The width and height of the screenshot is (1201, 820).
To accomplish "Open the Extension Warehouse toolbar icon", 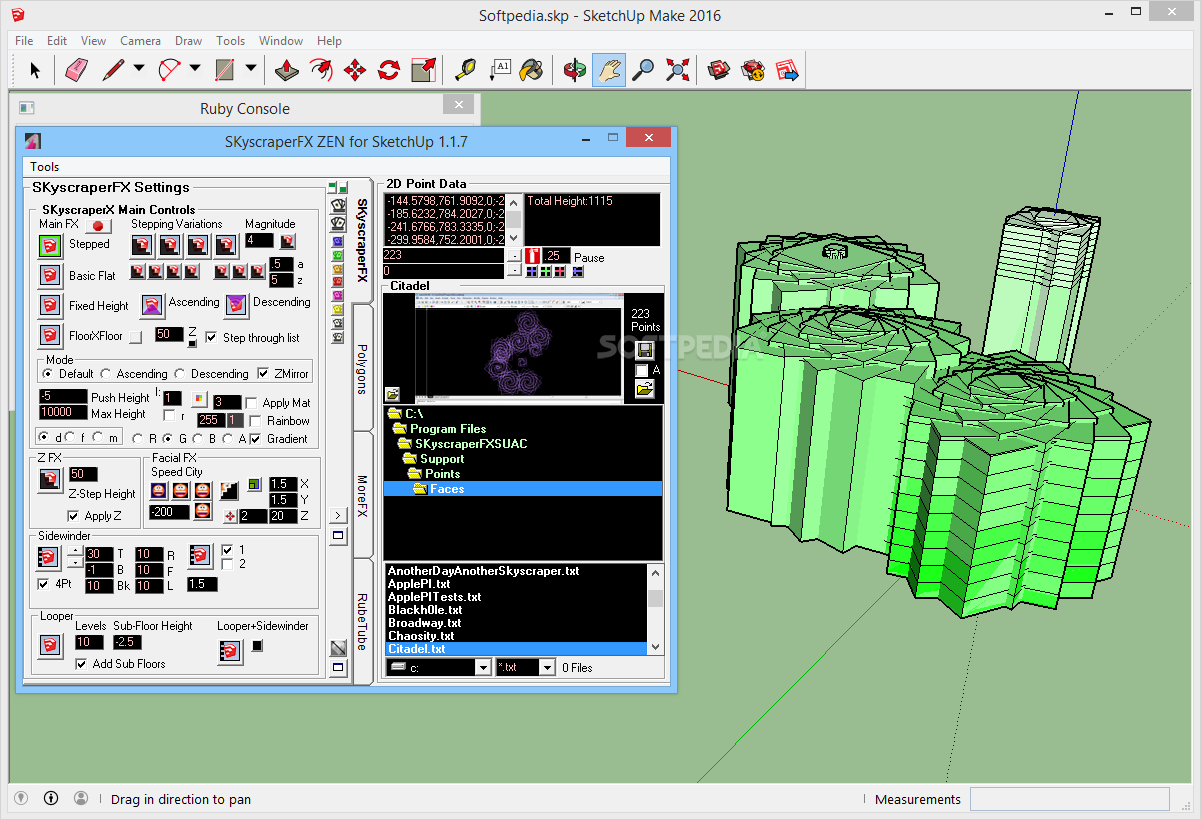I will pyautogui.click(x=753, y=70).
